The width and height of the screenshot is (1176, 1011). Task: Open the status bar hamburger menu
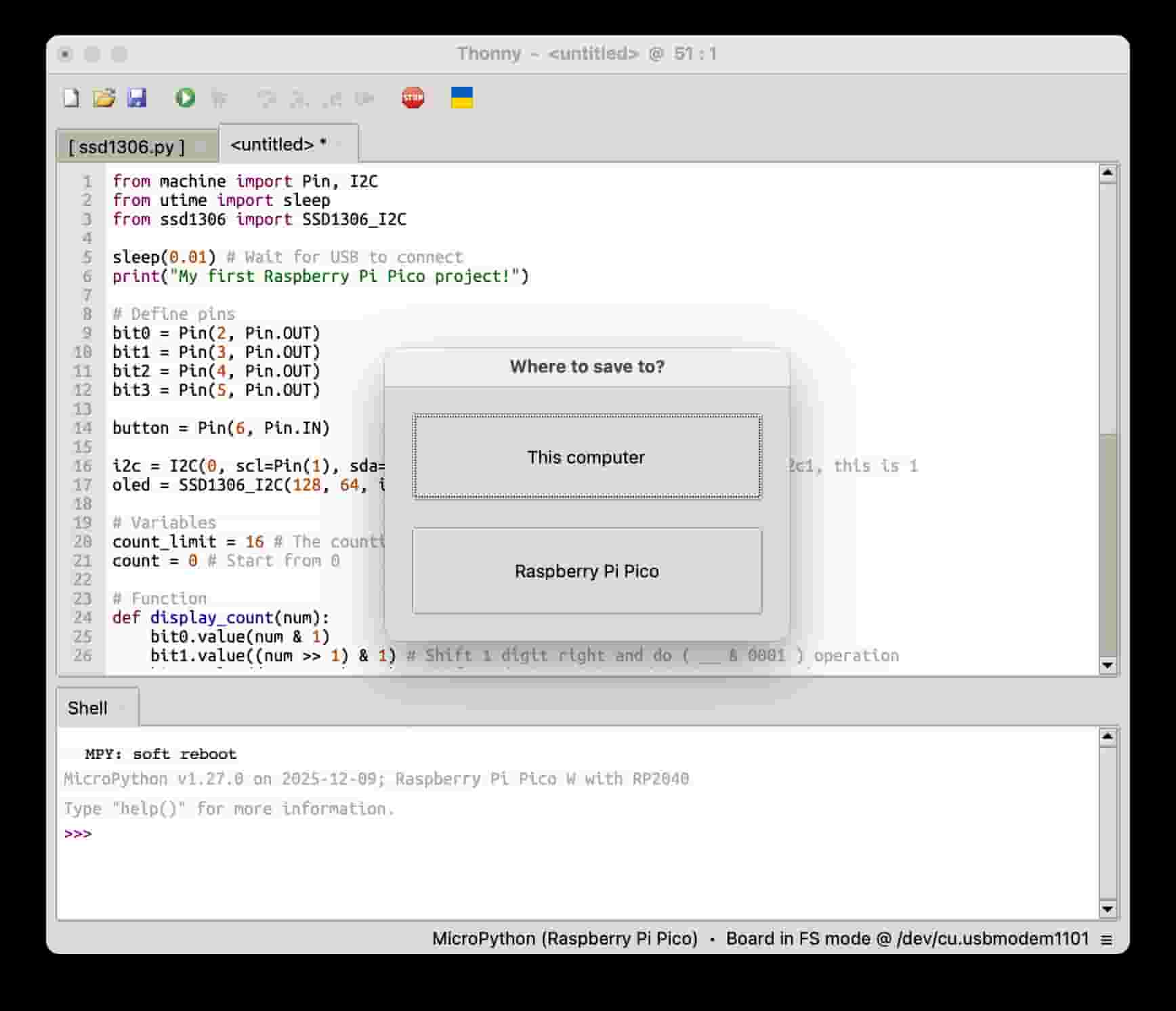click(x=1106, y=940)
